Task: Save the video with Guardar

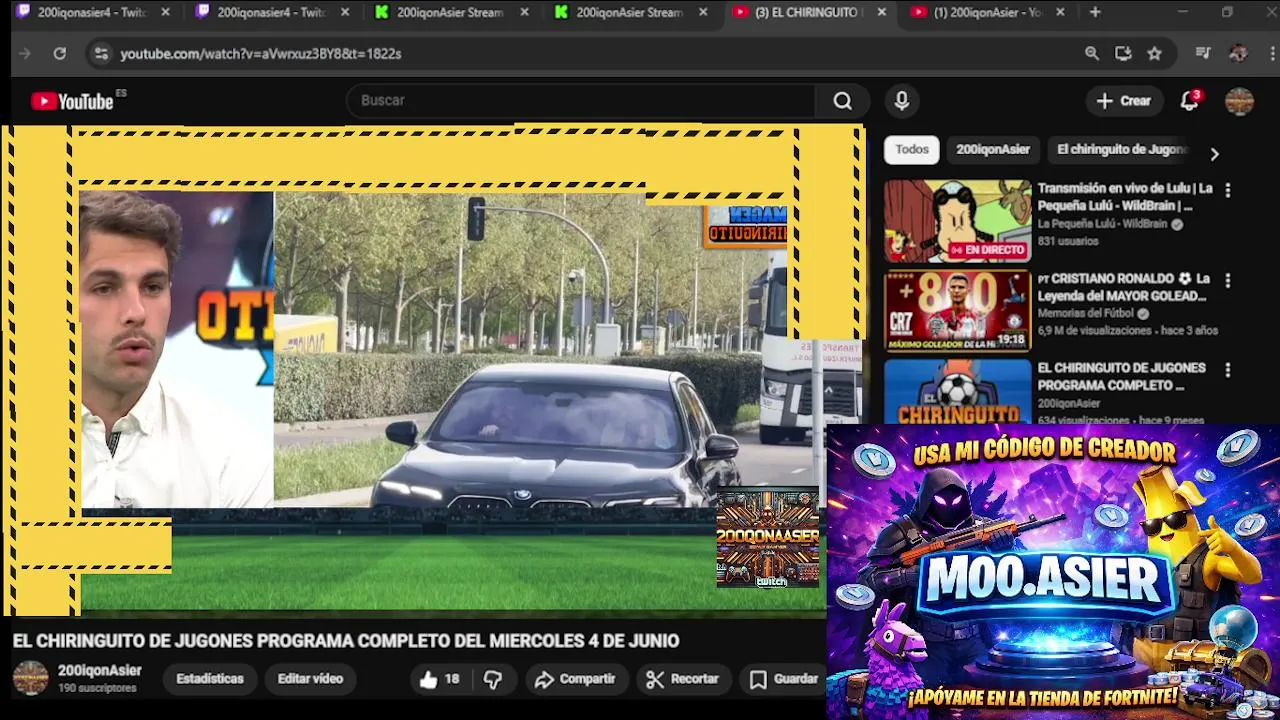Action: point(785,679)
